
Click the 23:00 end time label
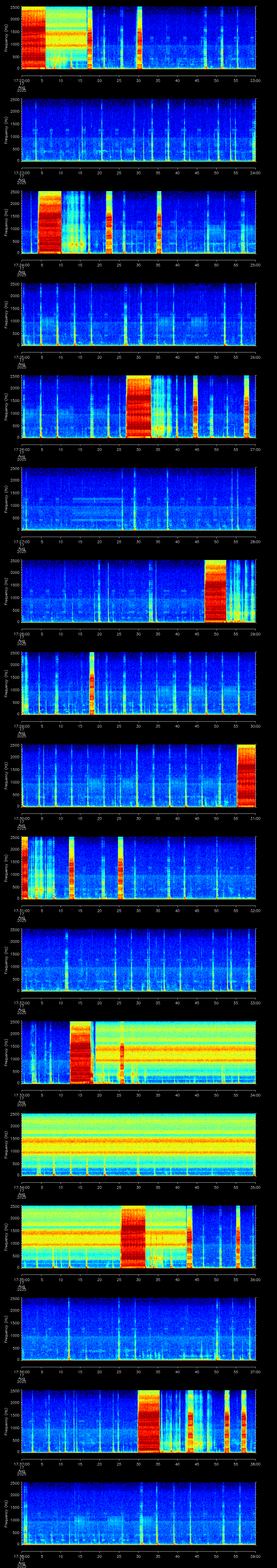(x=256, y=80)
